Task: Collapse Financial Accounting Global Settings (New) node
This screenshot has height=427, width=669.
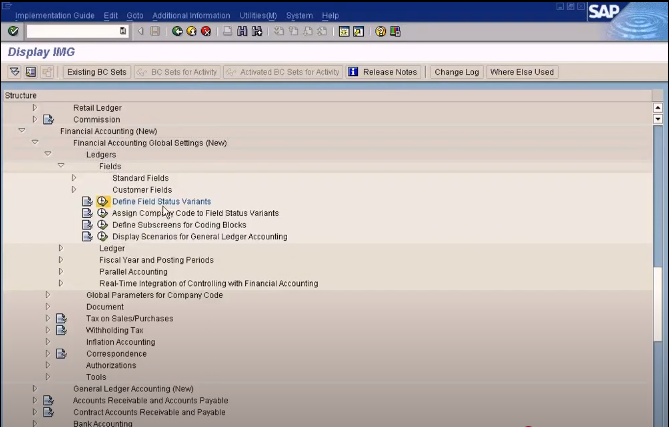Action: pyautogui.click(x=35, y=142)
